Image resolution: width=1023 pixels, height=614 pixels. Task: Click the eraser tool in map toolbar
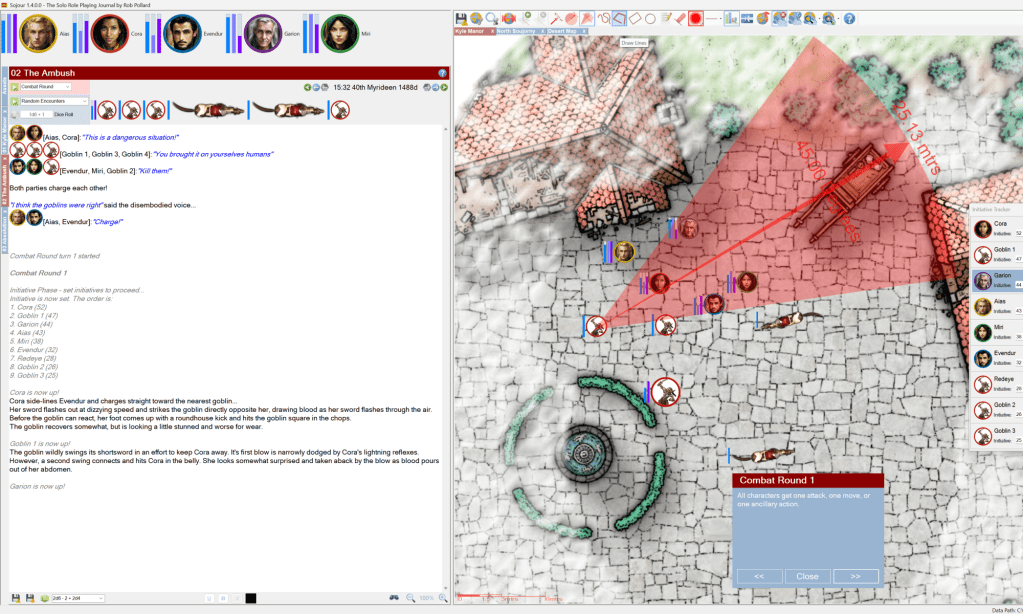[680, 18]
